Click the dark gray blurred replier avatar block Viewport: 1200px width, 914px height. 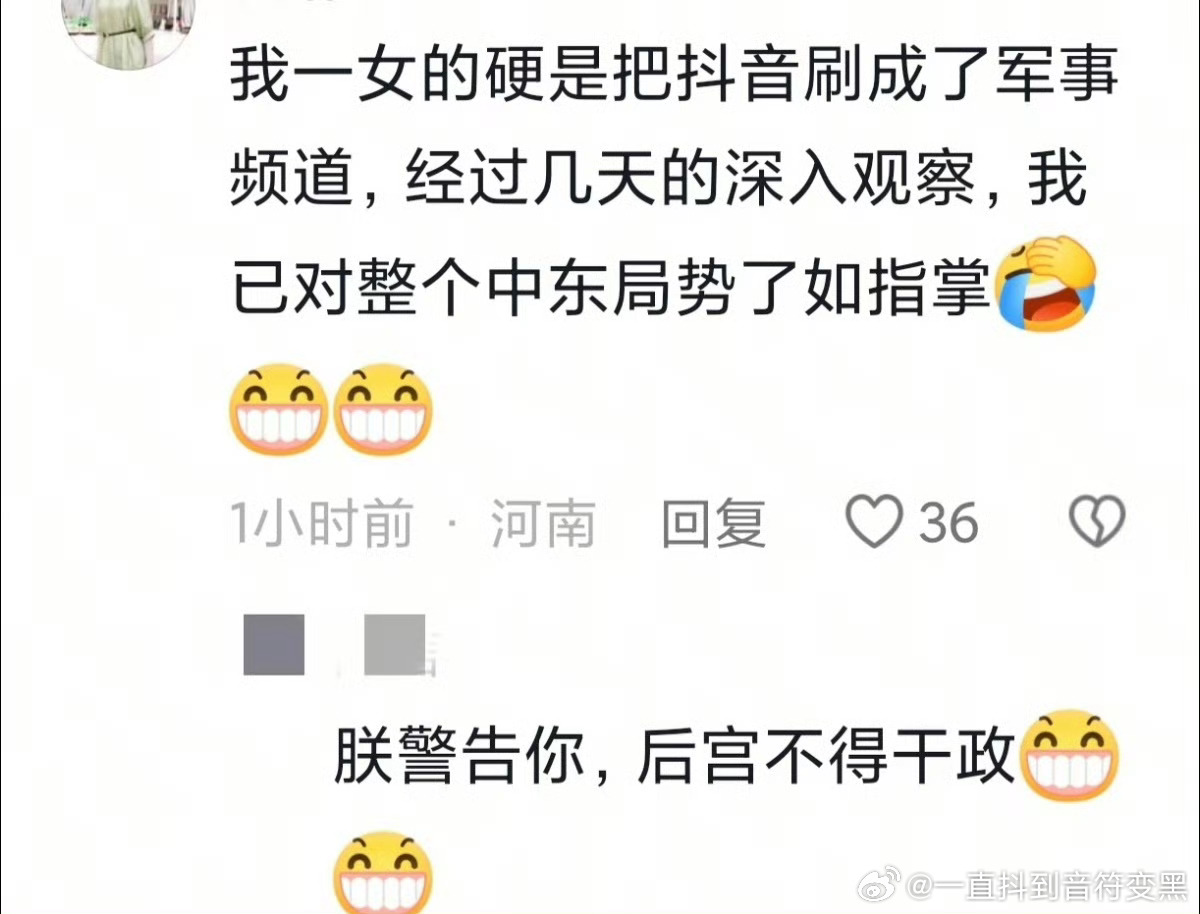tap(274, 645)
